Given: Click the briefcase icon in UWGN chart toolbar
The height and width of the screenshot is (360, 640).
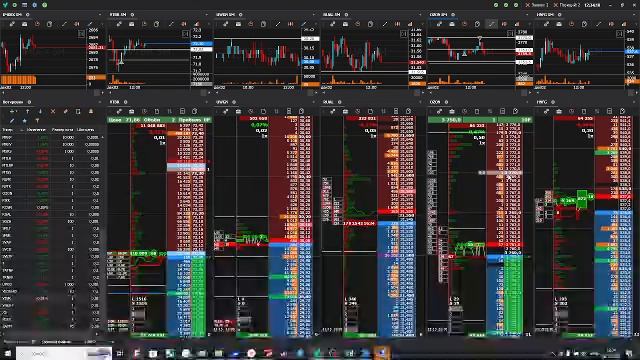Looking at the screenshot, I should (x=238, y=24).
